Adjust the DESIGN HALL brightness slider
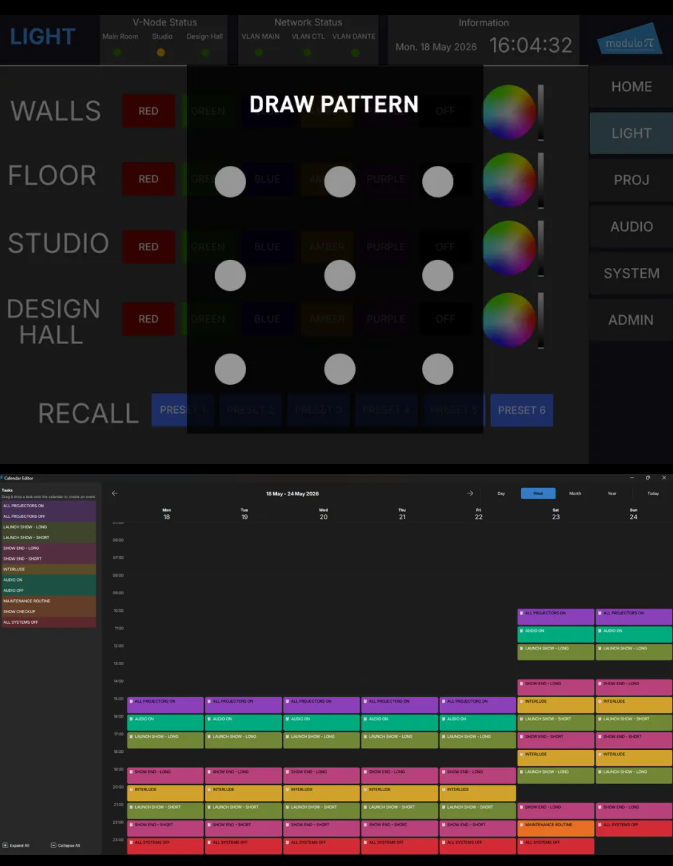Image resolution: width=673 pixels, height=866 pixels. [541, 320]
